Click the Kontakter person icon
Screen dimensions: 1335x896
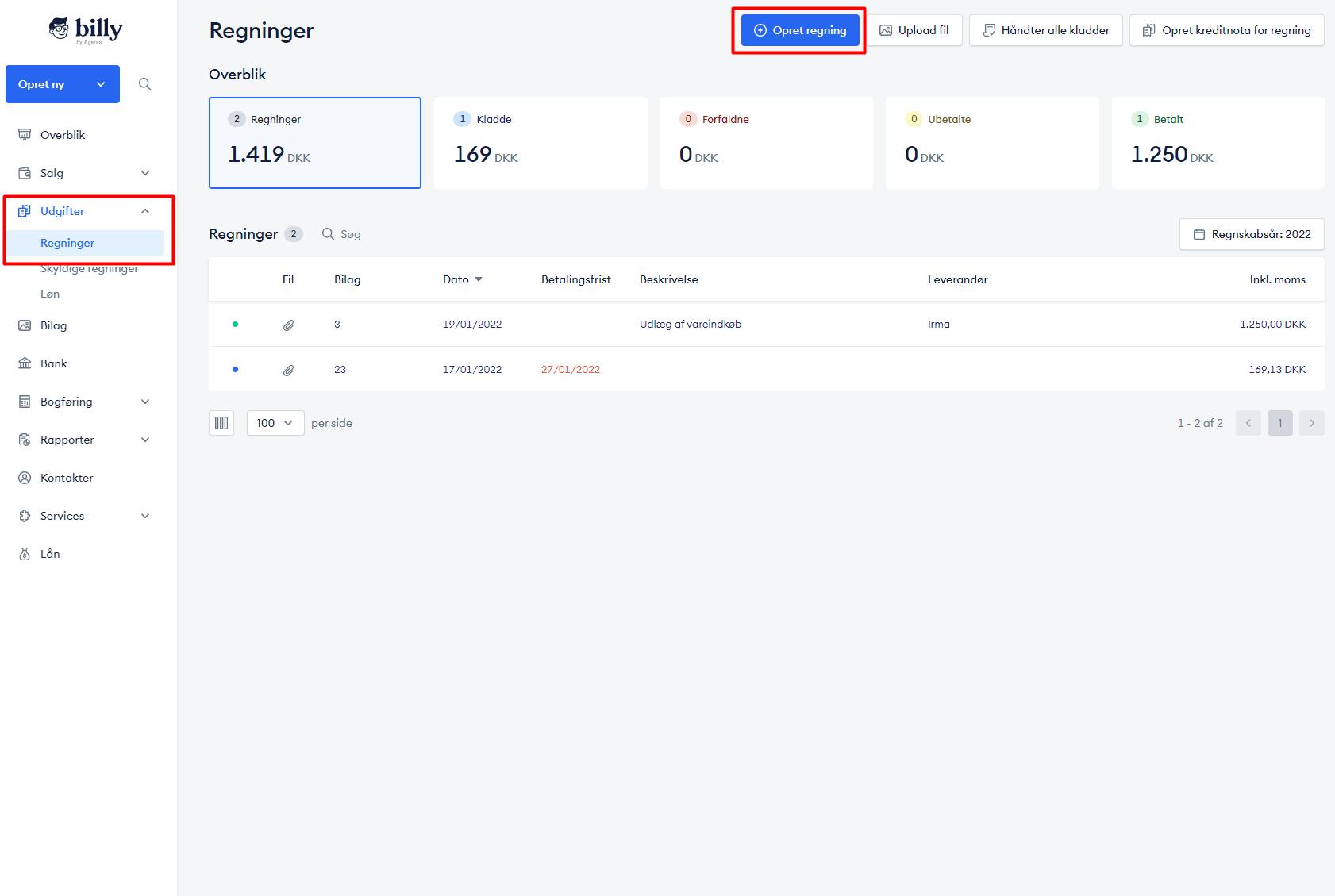25,478
